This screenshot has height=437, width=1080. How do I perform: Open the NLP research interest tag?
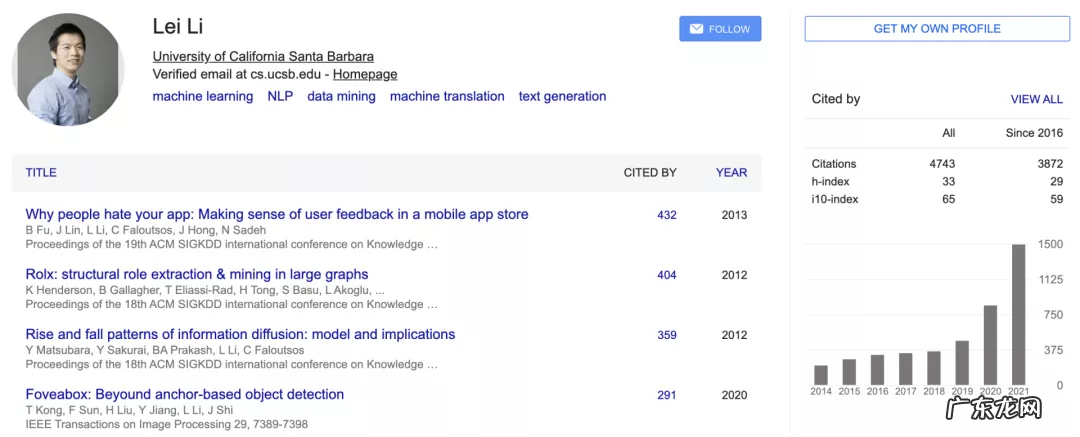(280, 96)
